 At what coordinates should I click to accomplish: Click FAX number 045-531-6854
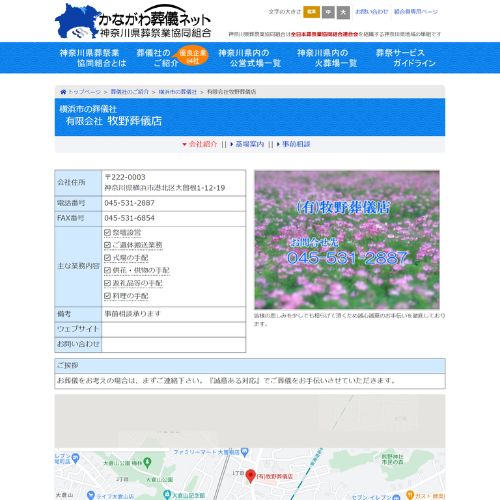pos(129,218)
